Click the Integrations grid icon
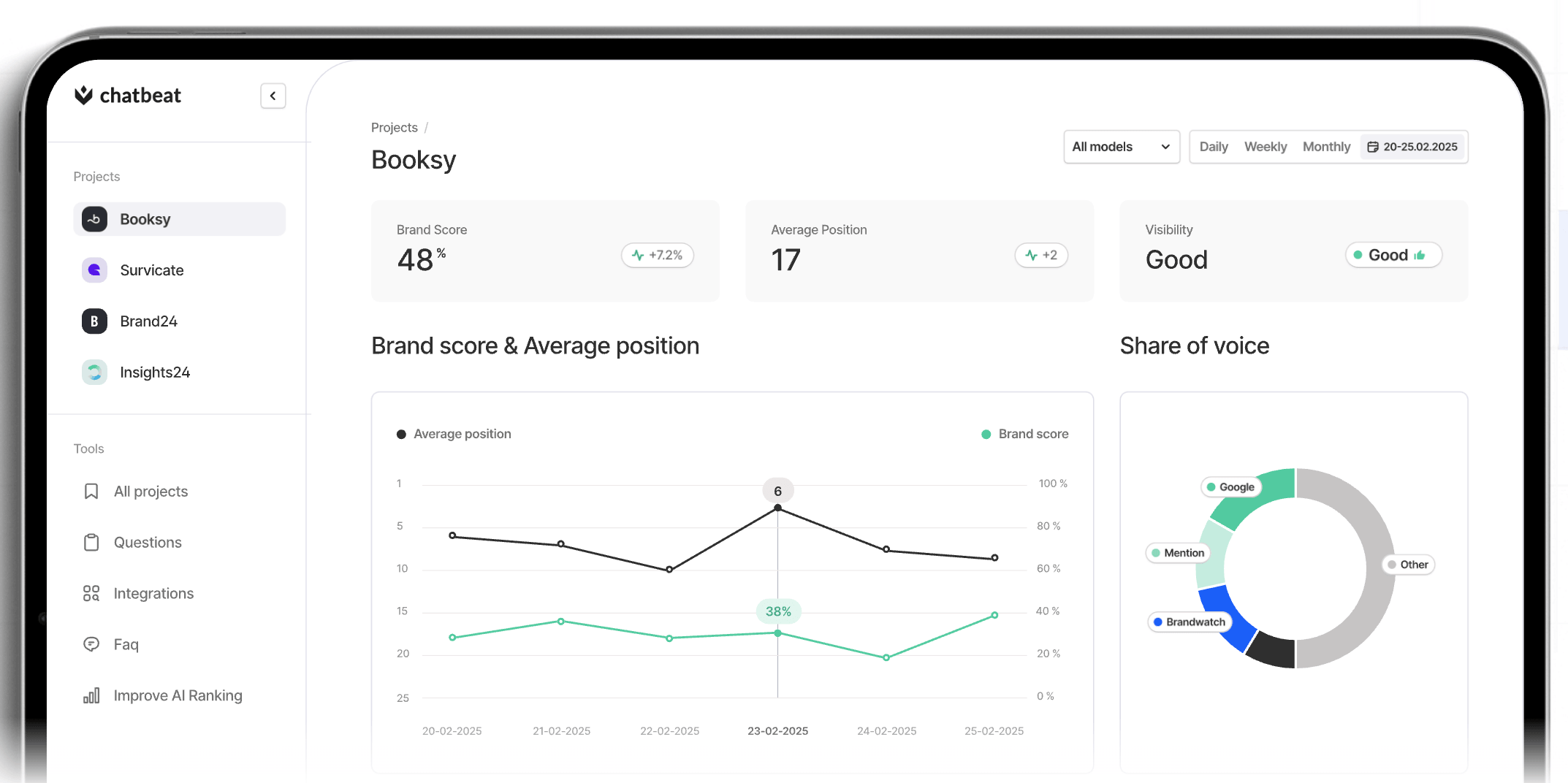 tap(91, 594)
